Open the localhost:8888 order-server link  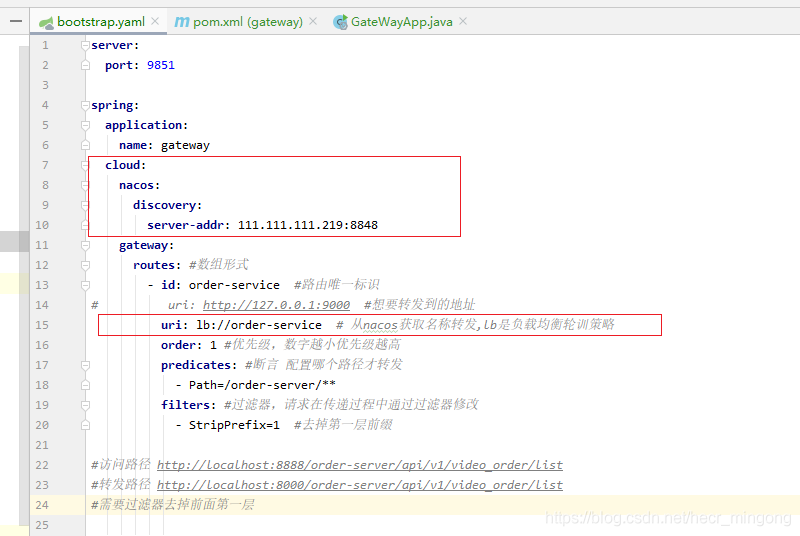pyautogui.click(x=360, y=465)
